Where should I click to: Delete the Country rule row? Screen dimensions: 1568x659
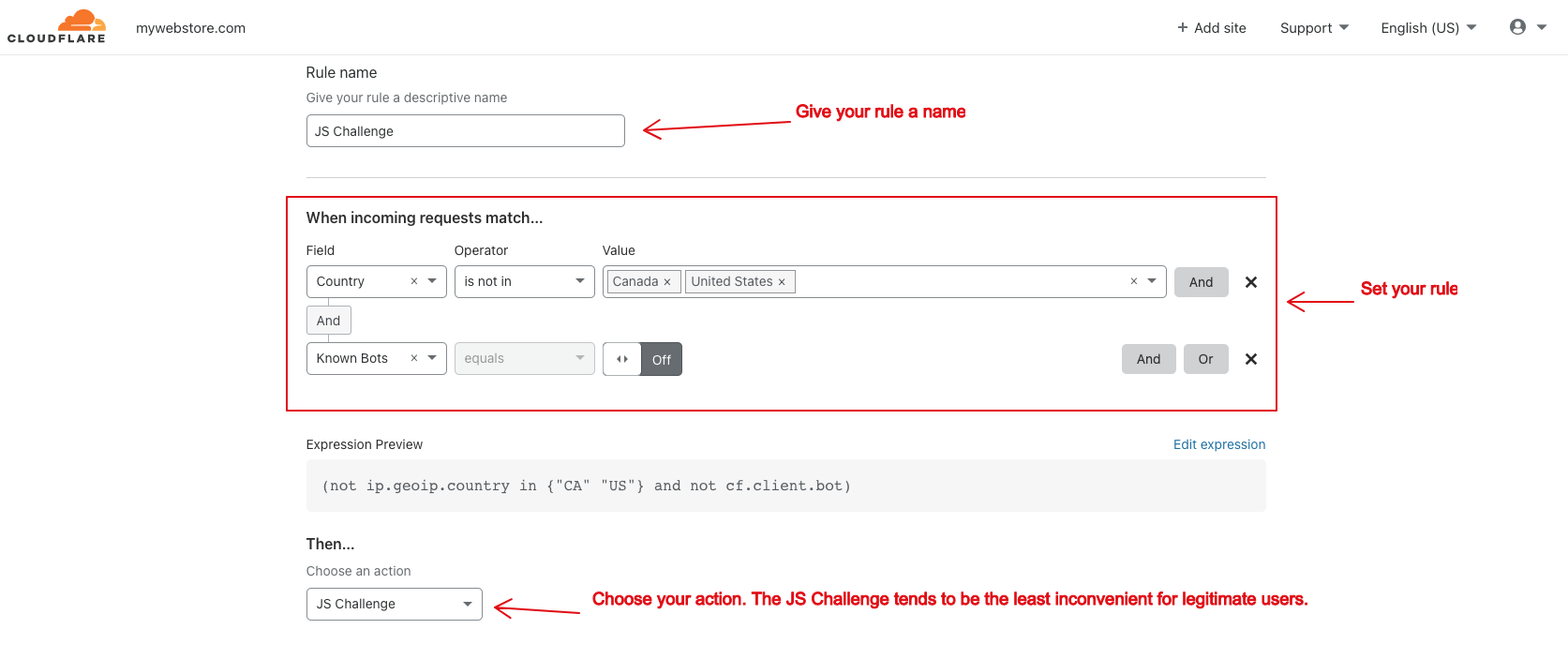tap(1250, 282)
